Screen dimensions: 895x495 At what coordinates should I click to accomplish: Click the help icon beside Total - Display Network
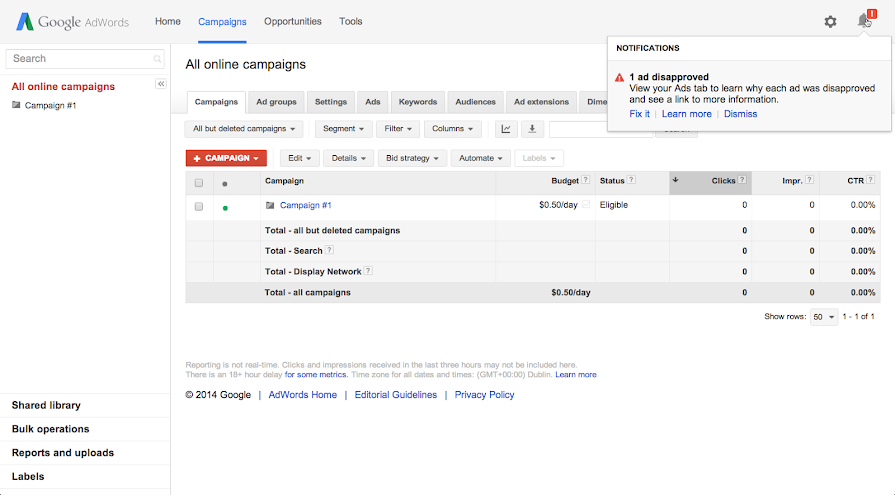[x=368, y=271]
